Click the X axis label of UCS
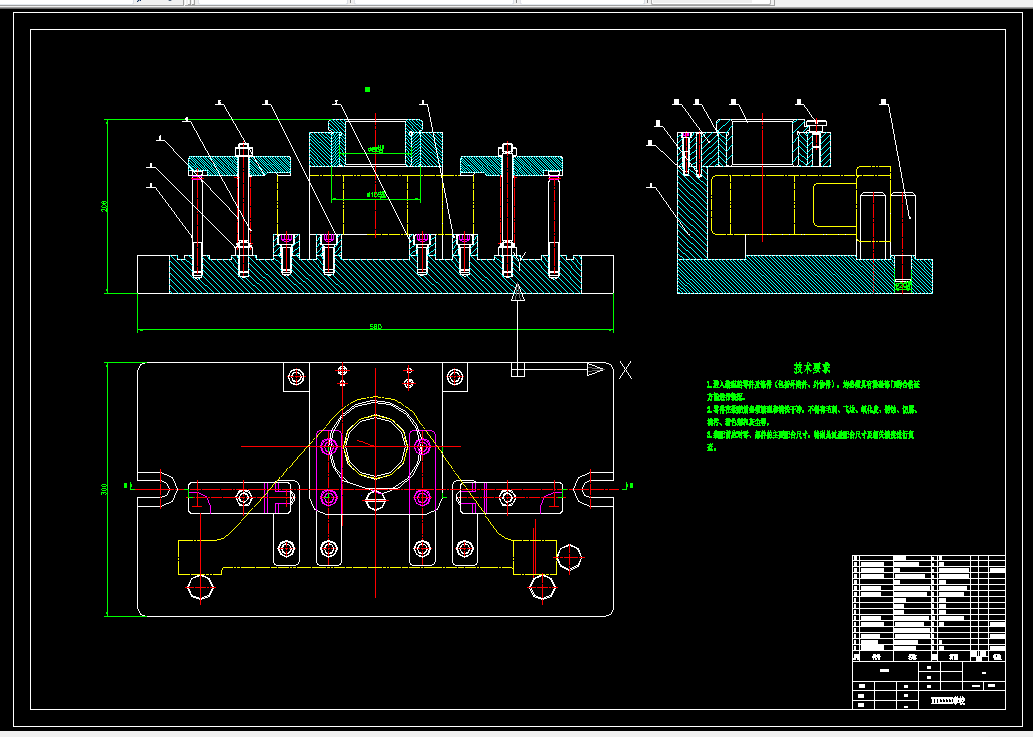This screenshot has width=1033, height=737. (x=625, y=370)
